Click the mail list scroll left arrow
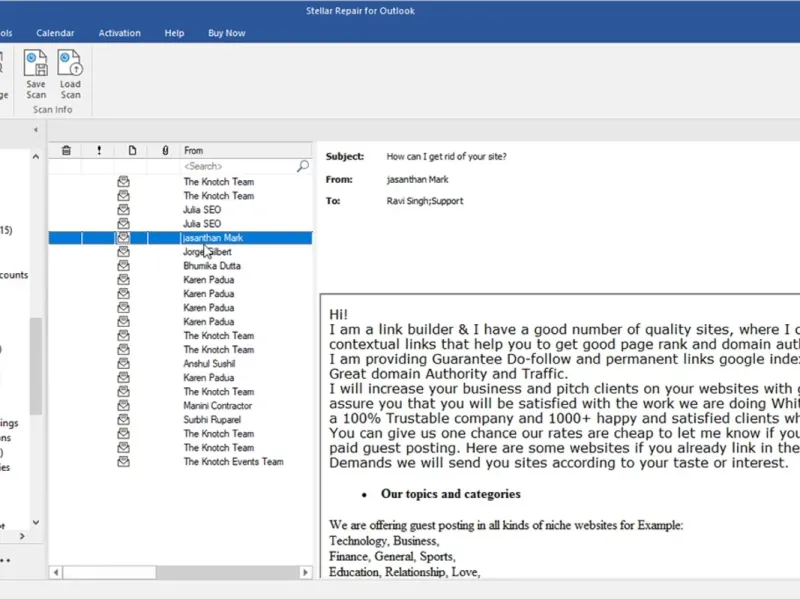Screen dimensions: 800x600 coord(56,572)
